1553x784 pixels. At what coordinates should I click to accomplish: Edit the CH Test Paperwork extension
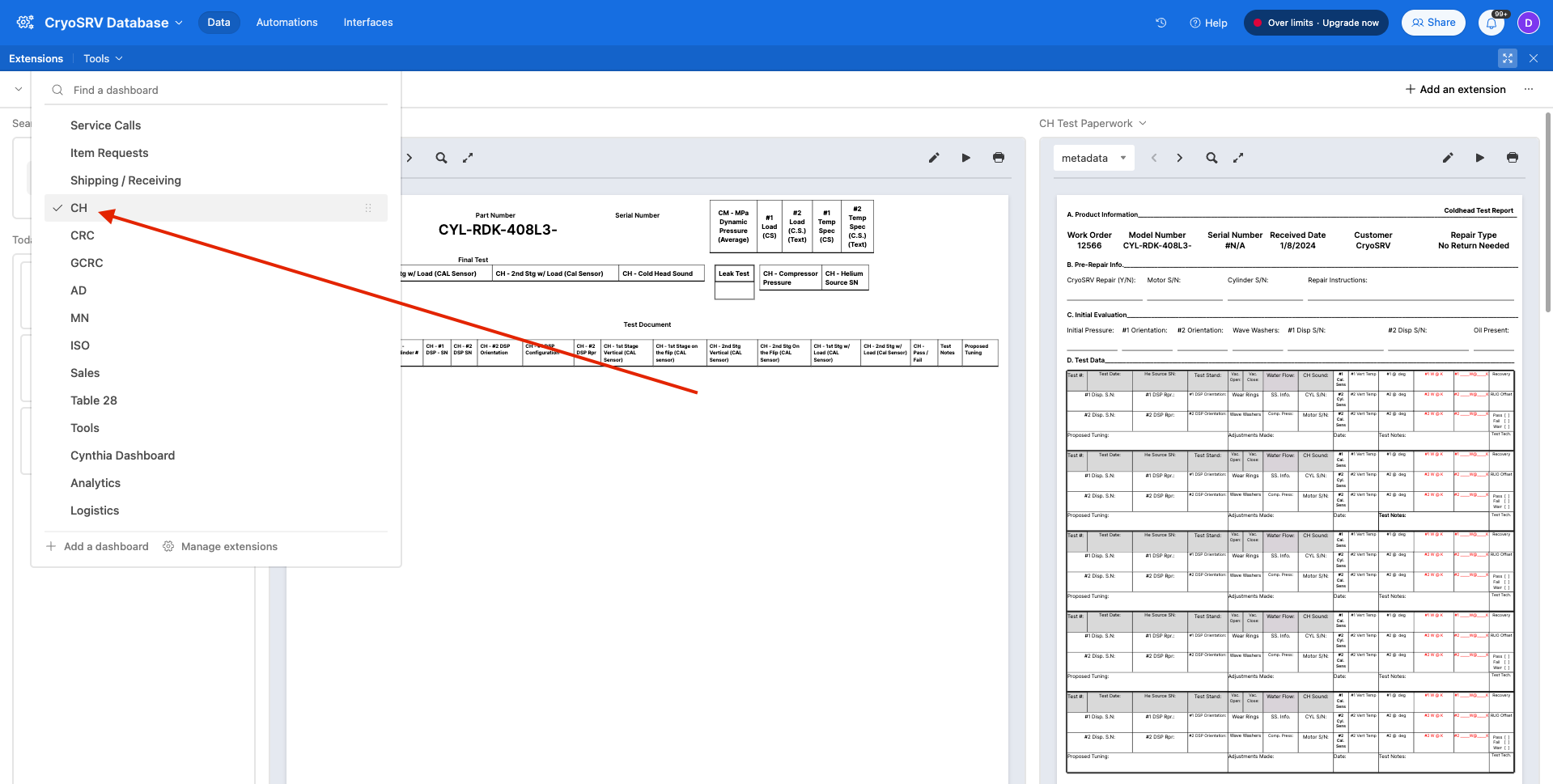click(x=1448, y=158)
